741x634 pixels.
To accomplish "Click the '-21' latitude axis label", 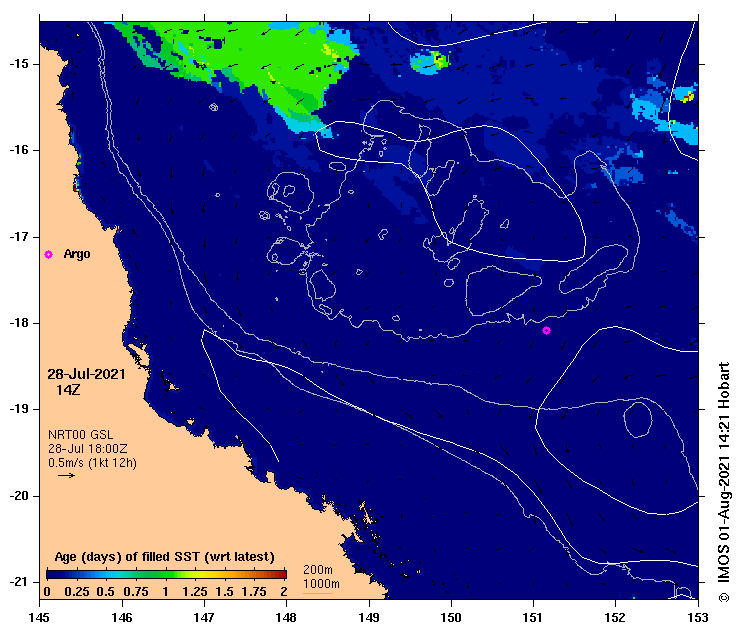I will click(19, 582).
